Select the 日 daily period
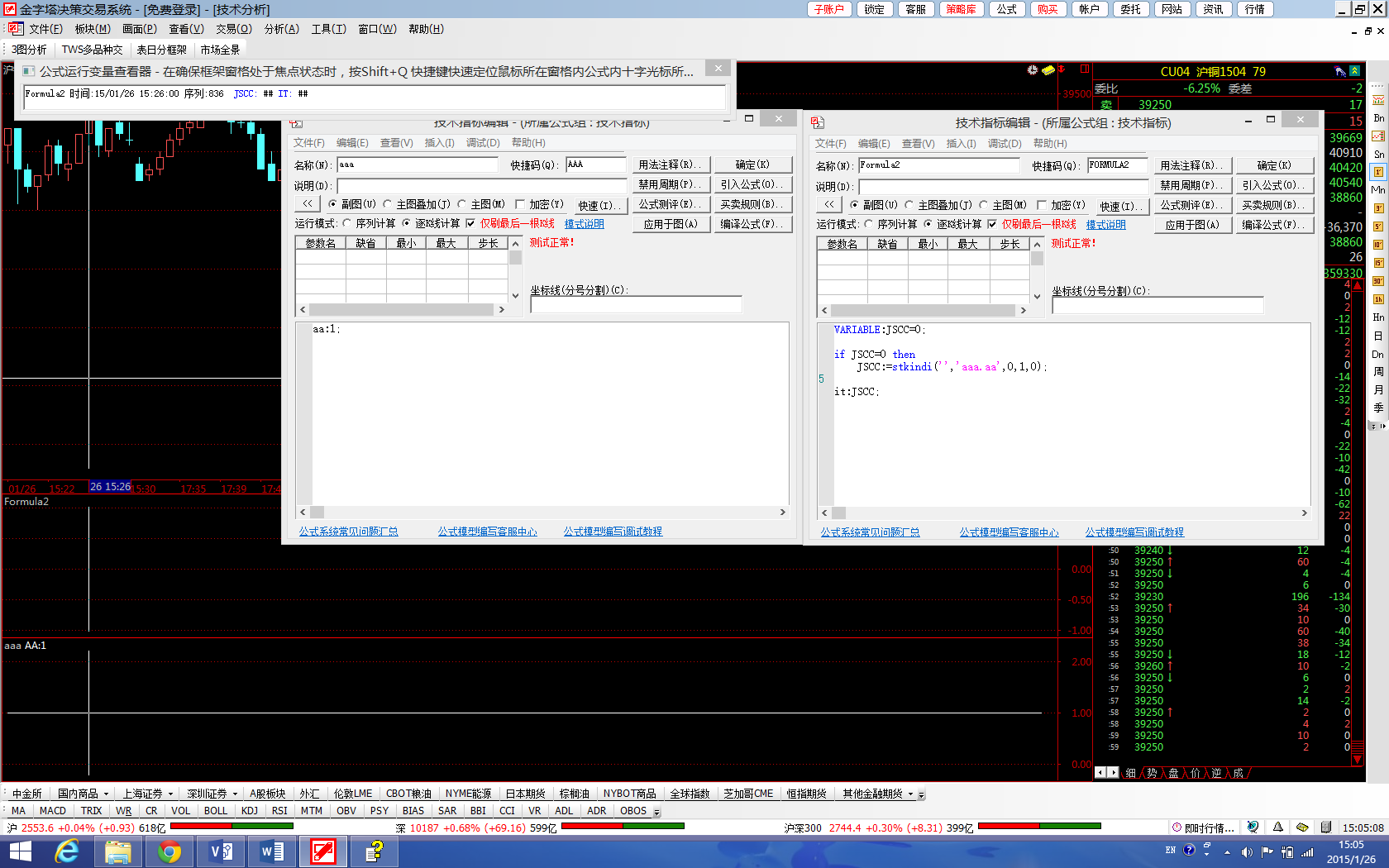 point(1378,336)
